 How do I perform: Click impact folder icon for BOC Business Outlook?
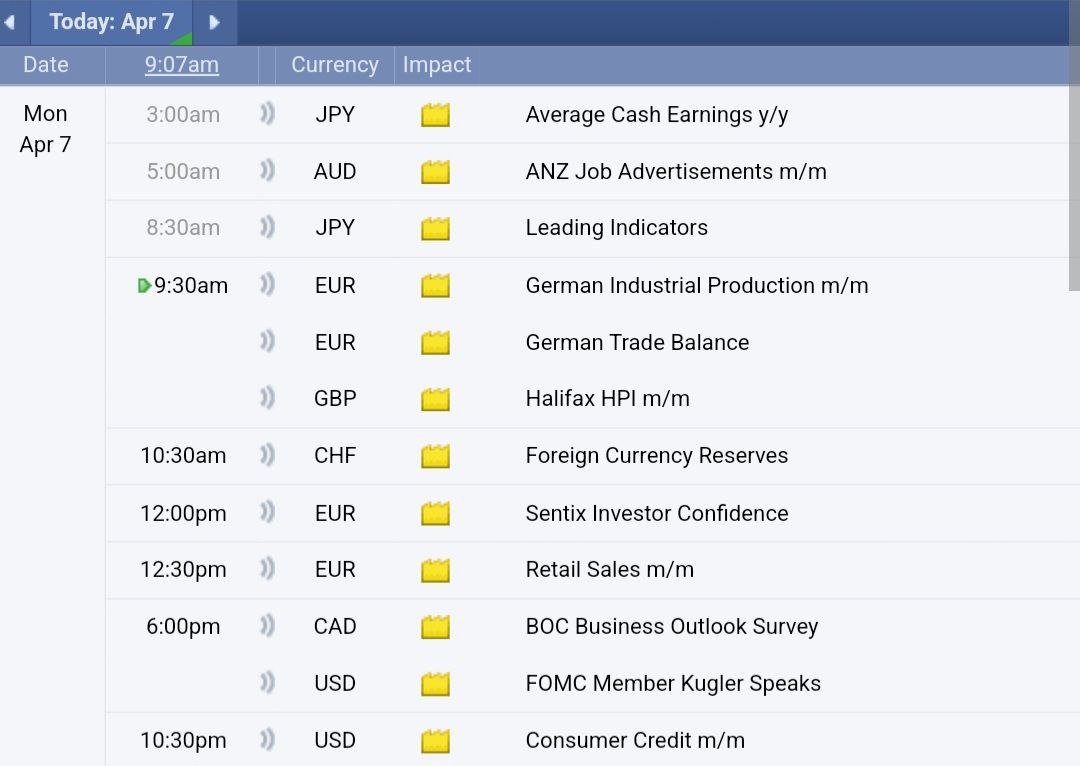[x=435, y=628]
